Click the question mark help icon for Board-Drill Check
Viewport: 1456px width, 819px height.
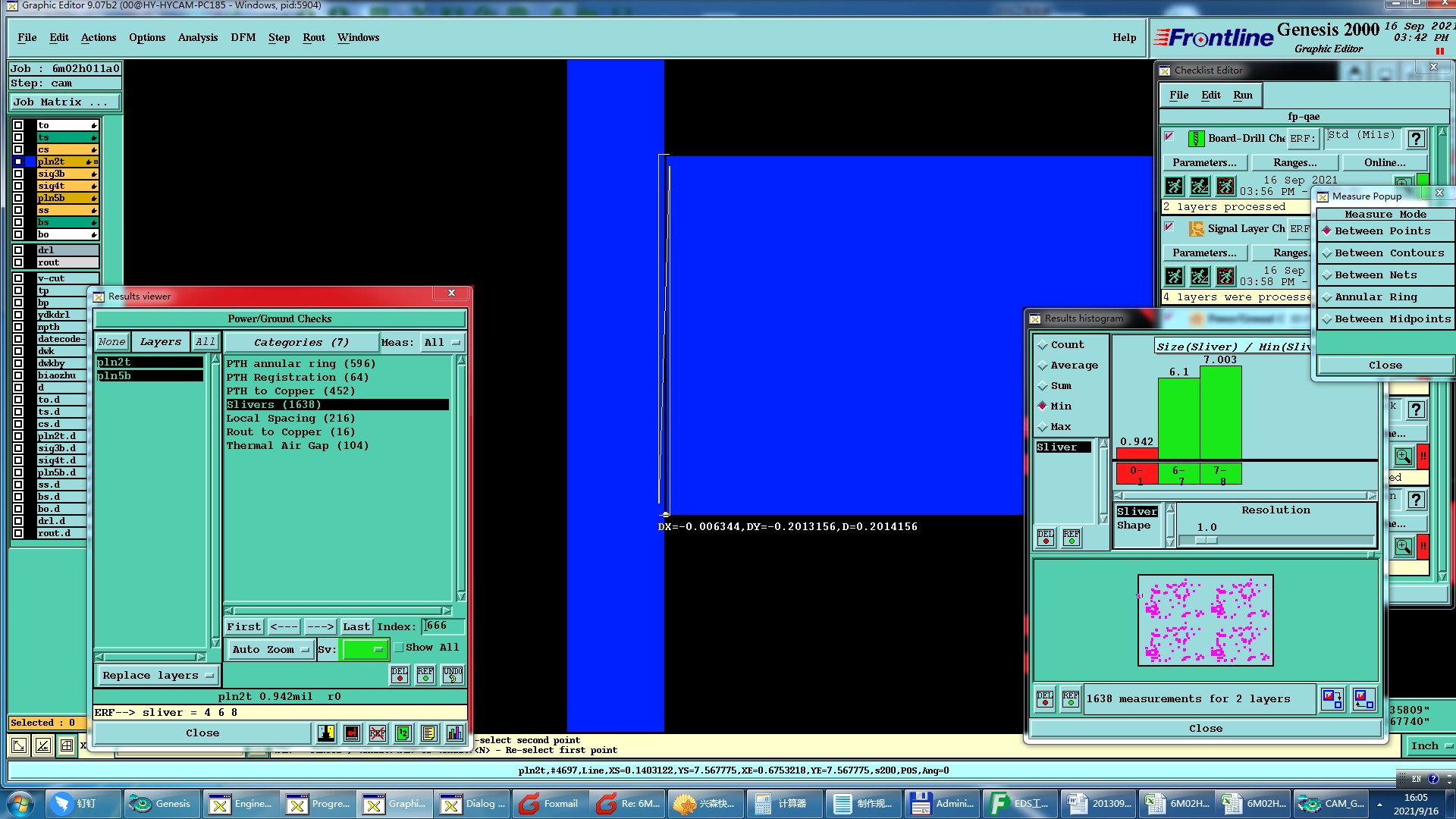pos(1415,139)
